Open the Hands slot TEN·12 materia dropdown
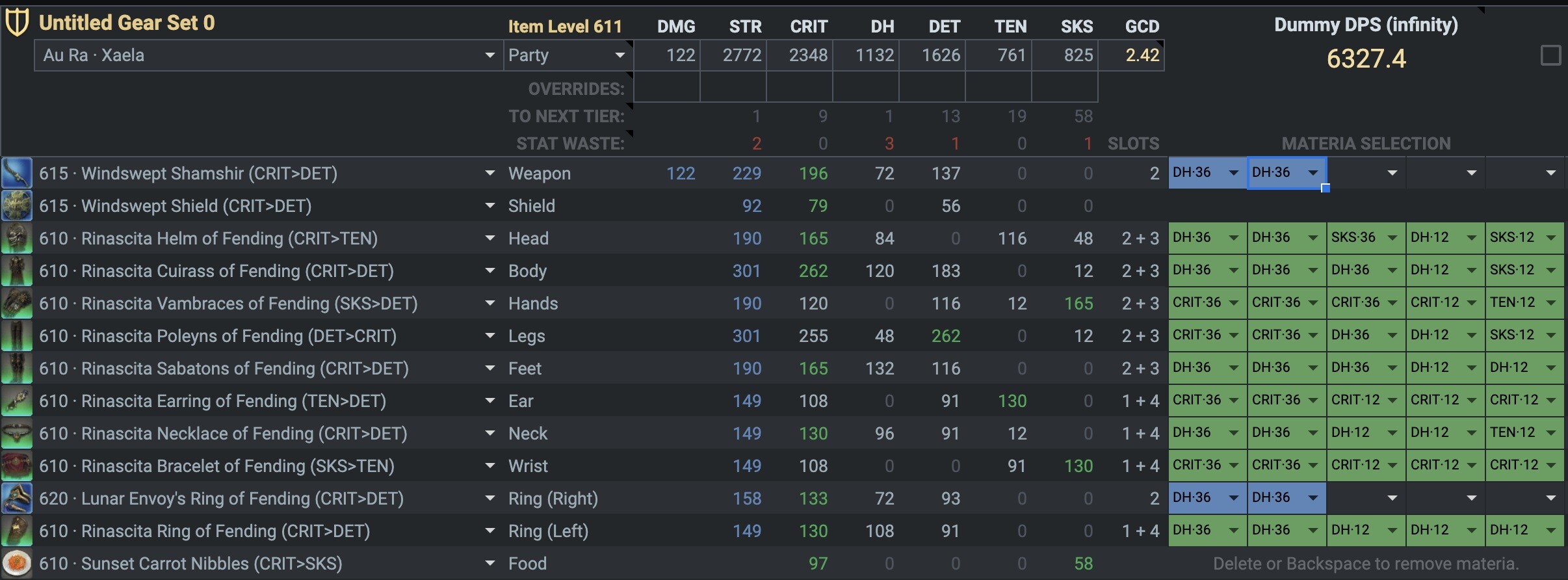 pyautogui.click(x=1524, y=303)
